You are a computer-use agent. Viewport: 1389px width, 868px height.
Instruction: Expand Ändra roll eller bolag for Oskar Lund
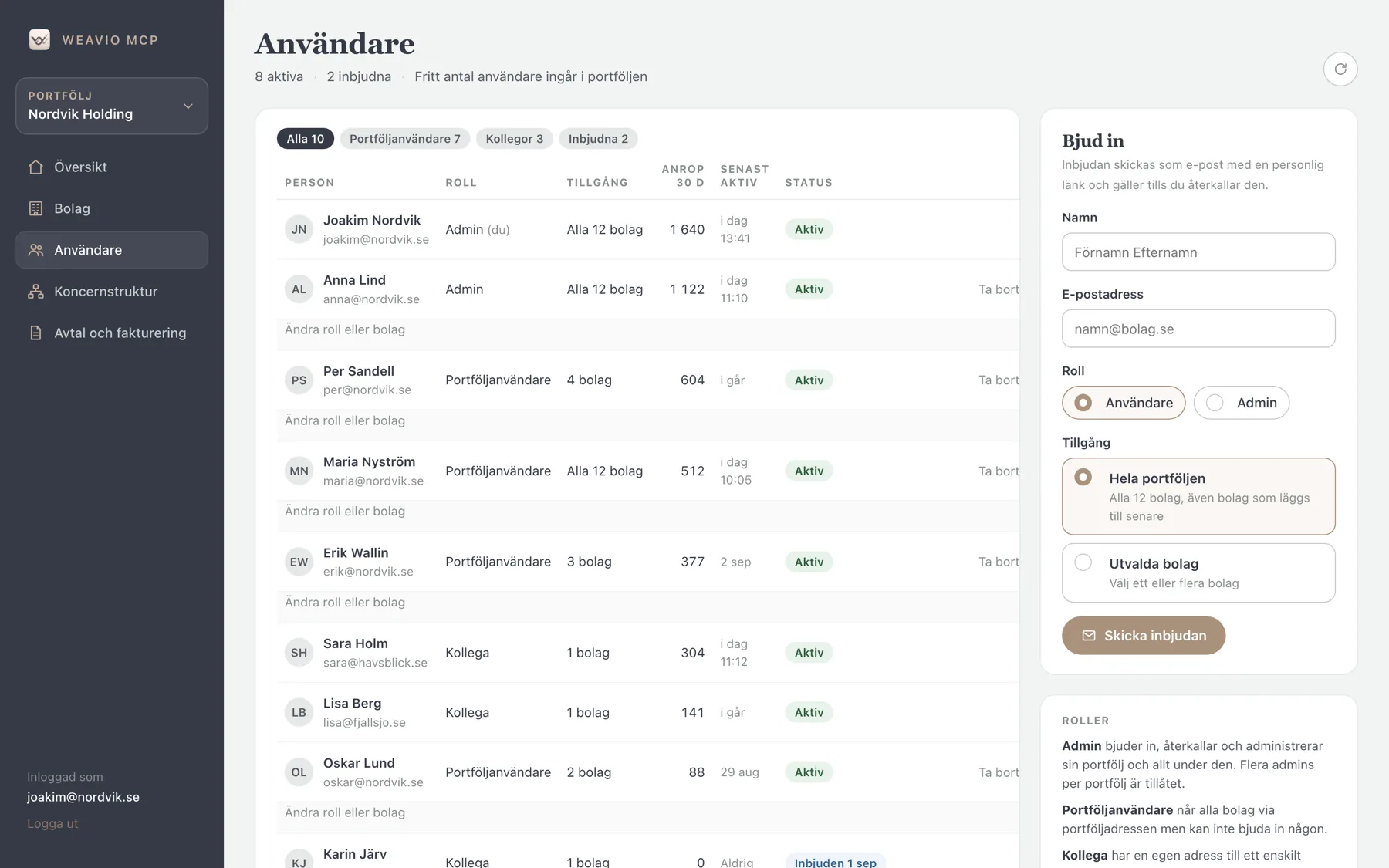pos(345,812)
